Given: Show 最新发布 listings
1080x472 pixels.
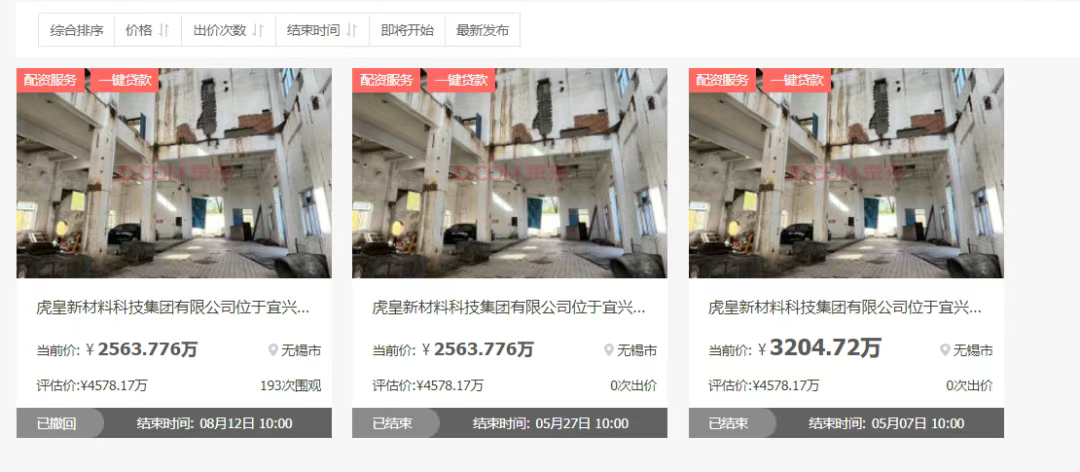Looking at the screenshot, I should pyautogui.click(x=483, y=30).
